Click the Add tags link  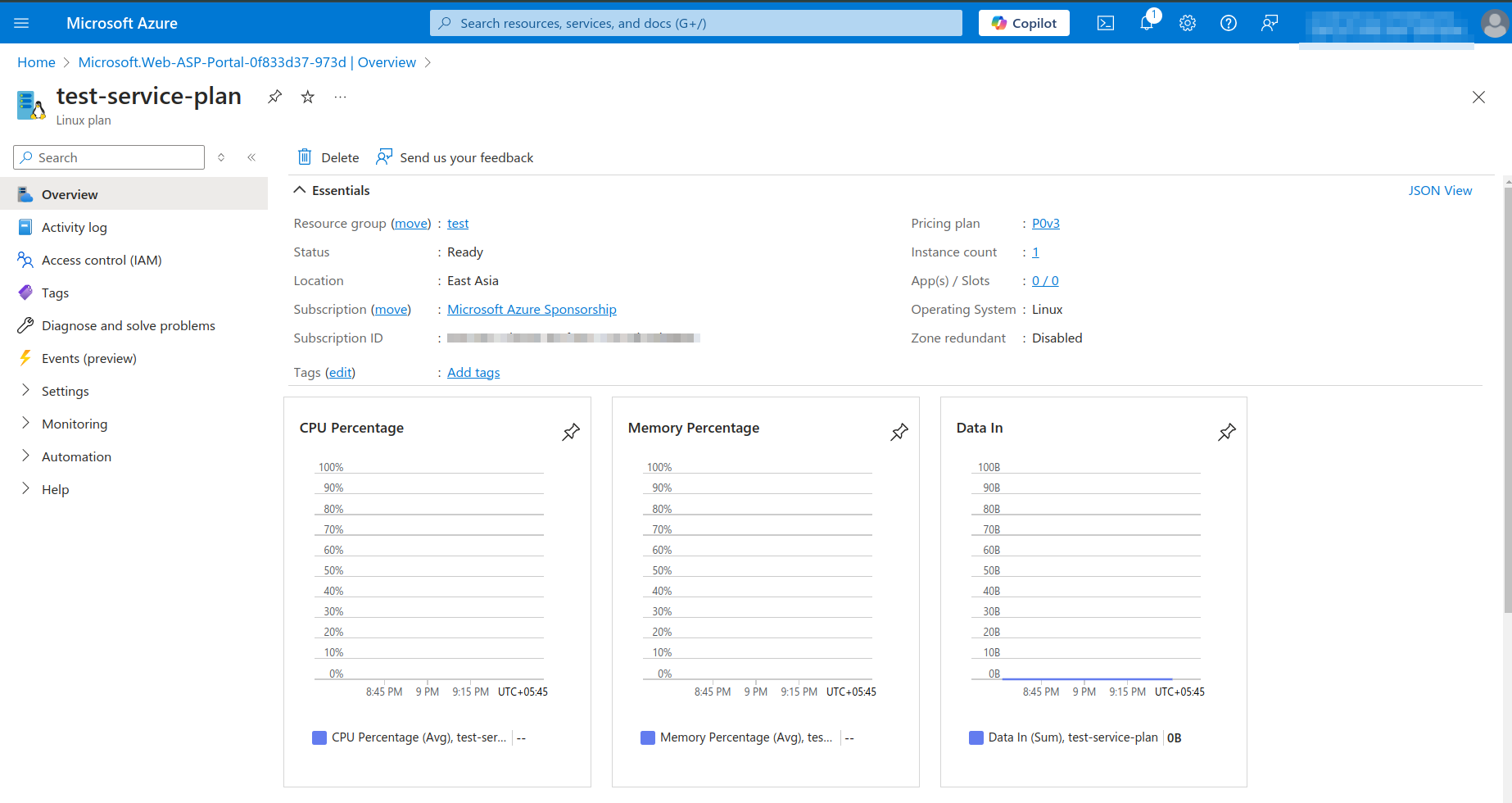(473, 372)
